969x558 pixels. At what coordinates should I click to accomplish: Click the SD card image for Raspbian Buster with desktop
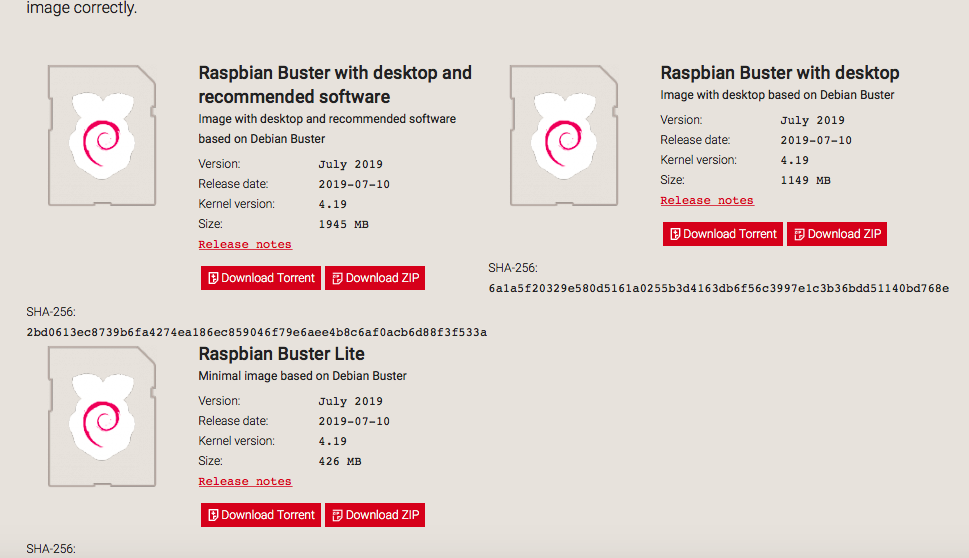click(x=563, y=134)
